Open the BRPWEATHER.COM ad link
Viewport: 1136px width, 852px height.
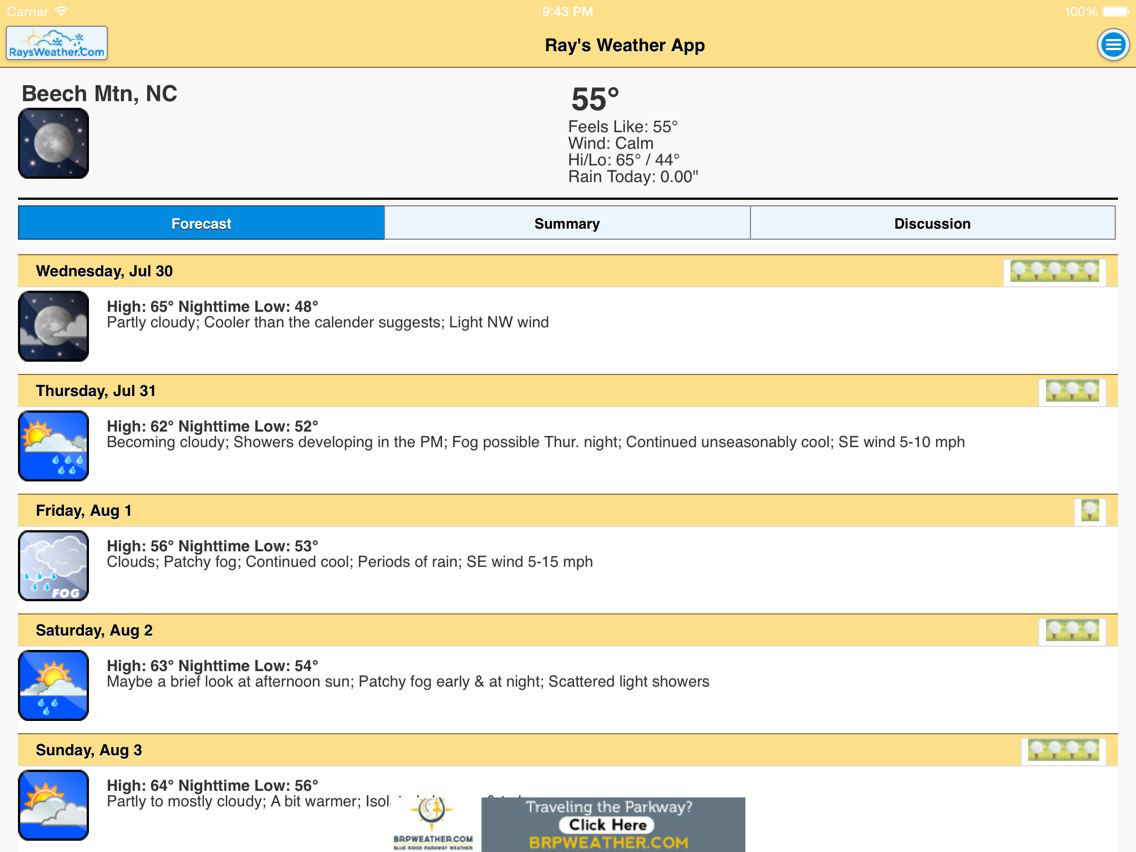coord(609,843)
